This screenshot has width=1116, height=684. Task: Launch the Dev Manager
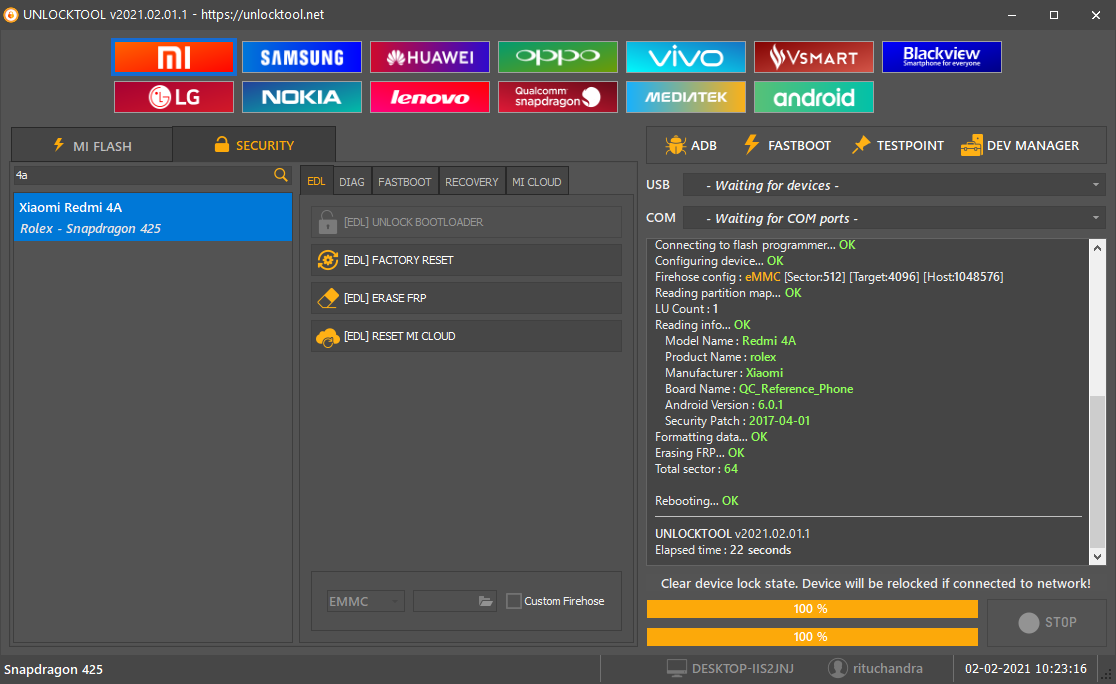pos(1020,145)
